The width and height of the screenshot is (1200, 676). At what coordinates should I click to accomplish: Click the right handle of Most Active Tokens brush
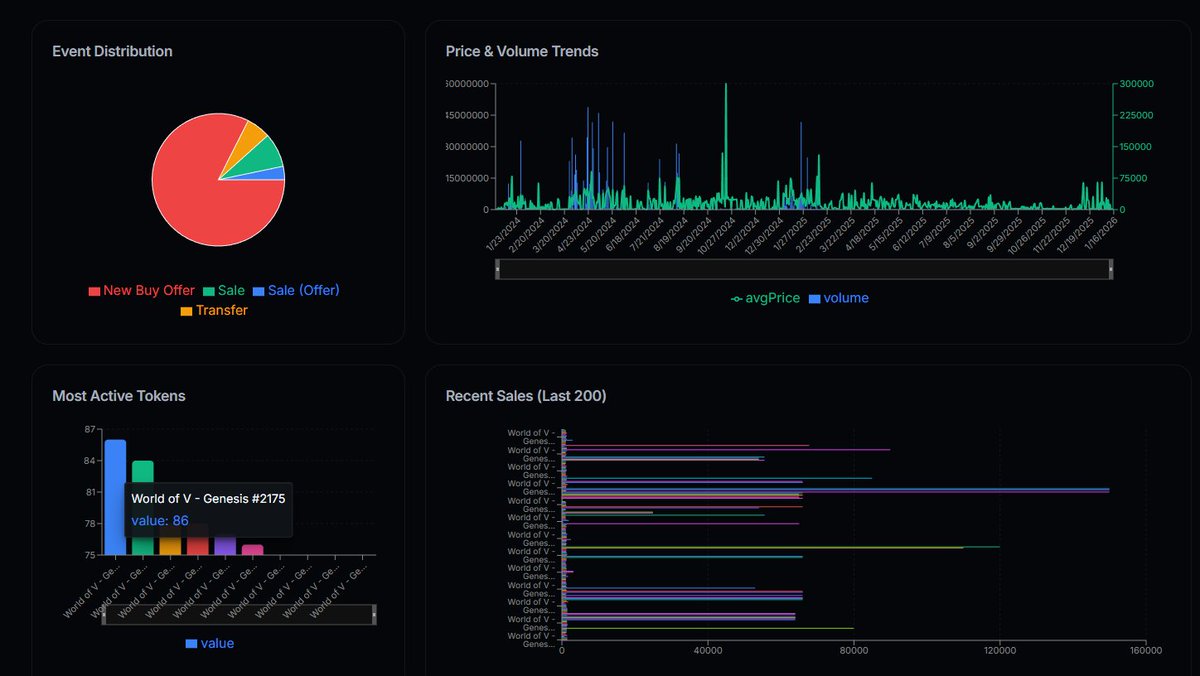coord(375,614)
